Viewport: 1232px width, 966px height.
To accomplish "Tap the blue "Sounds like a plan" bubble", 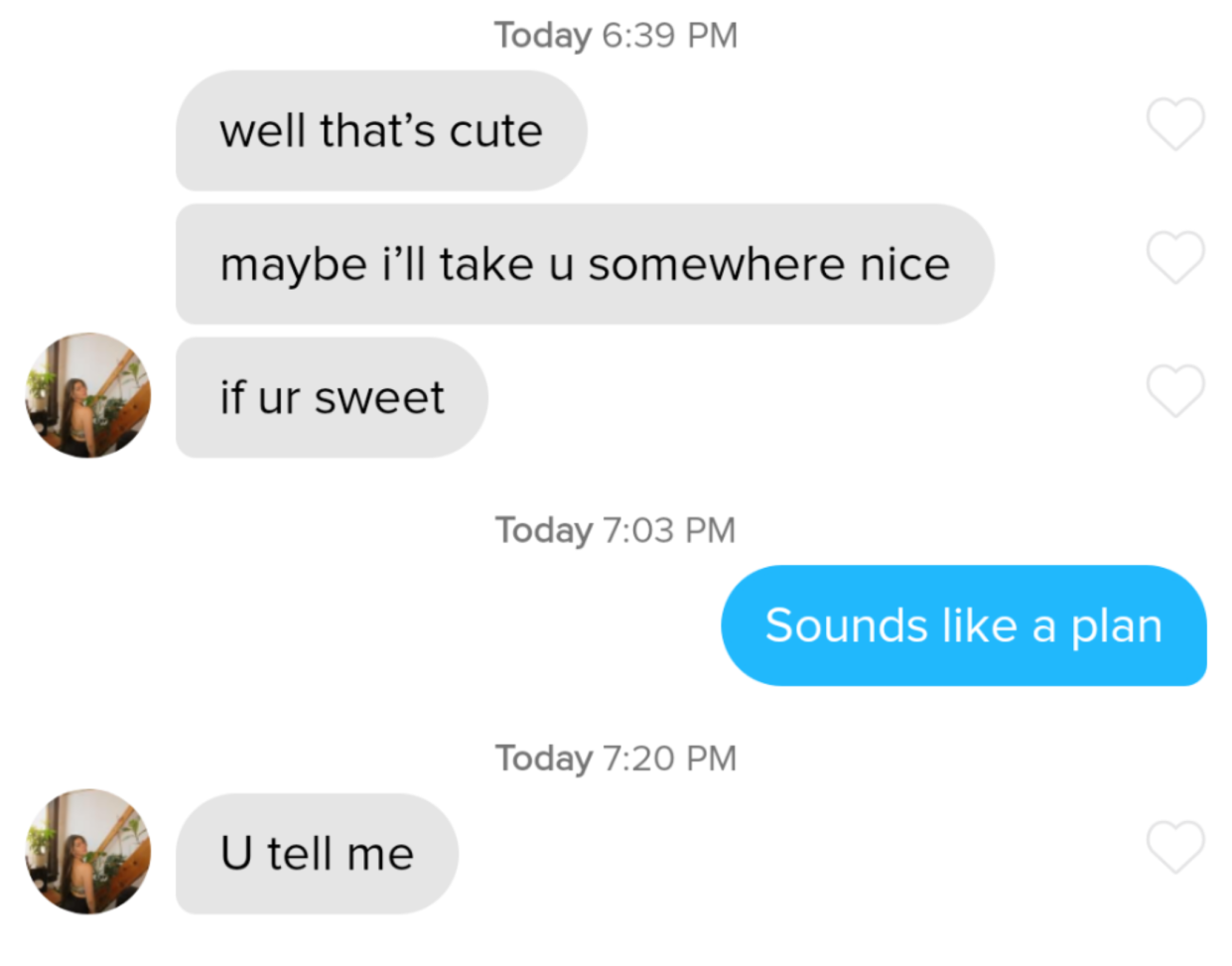I will coord(964,625).
